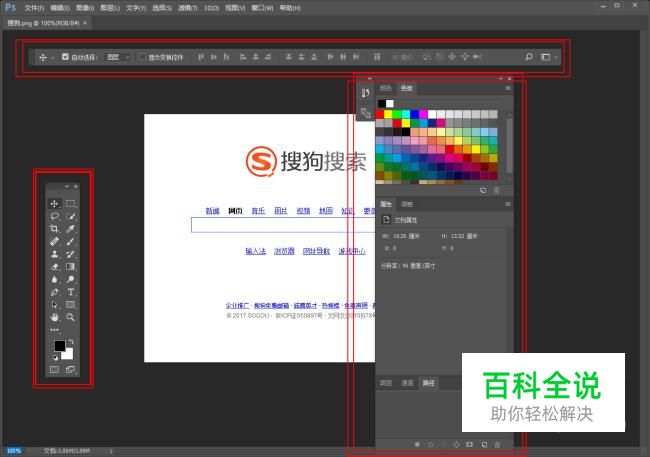Change screen mode in the toolbox
The width and height of the screenshot is (650, 457).
[x=70, y=369]
